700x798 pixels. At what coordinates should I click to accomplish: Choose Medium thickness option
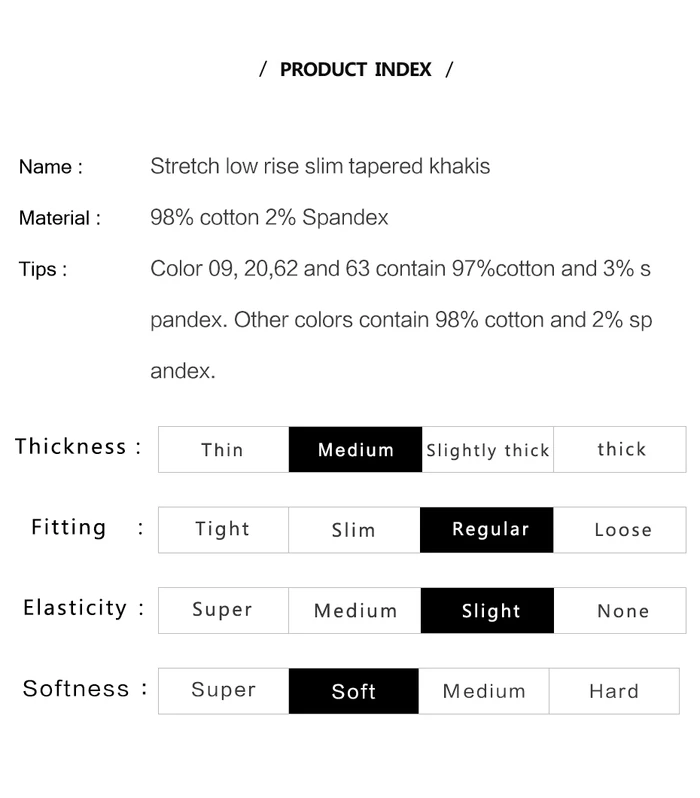[355, 450]
